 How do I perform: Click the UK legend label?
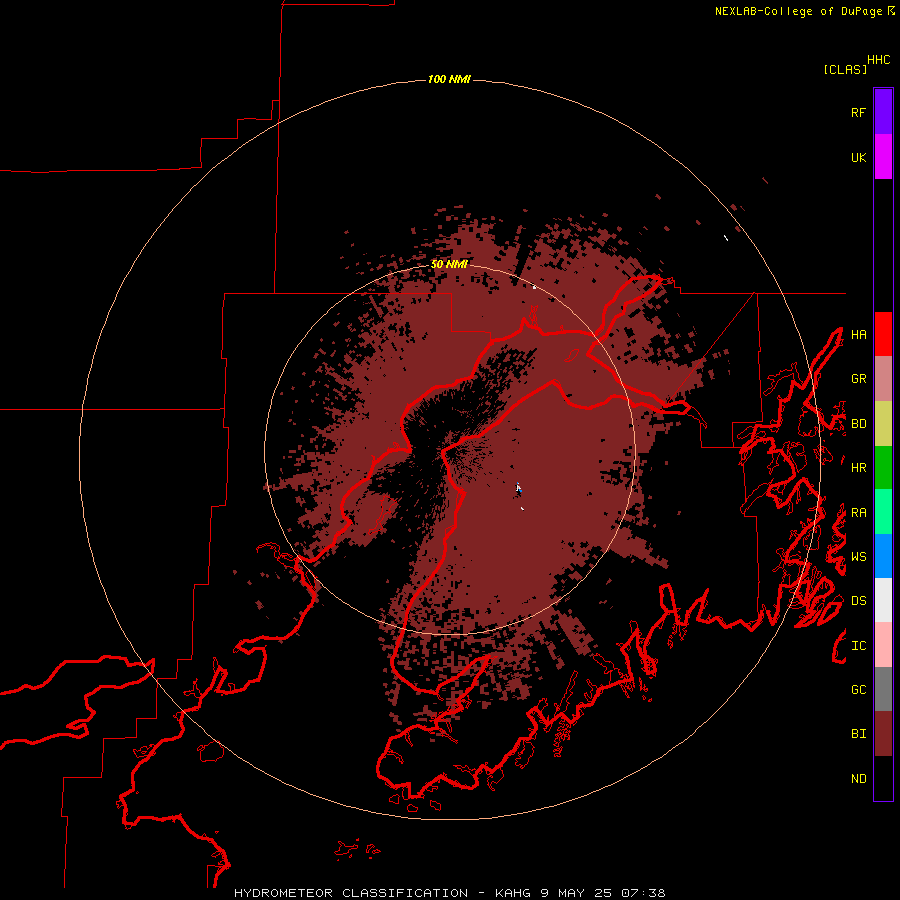(x=858, y=157)
